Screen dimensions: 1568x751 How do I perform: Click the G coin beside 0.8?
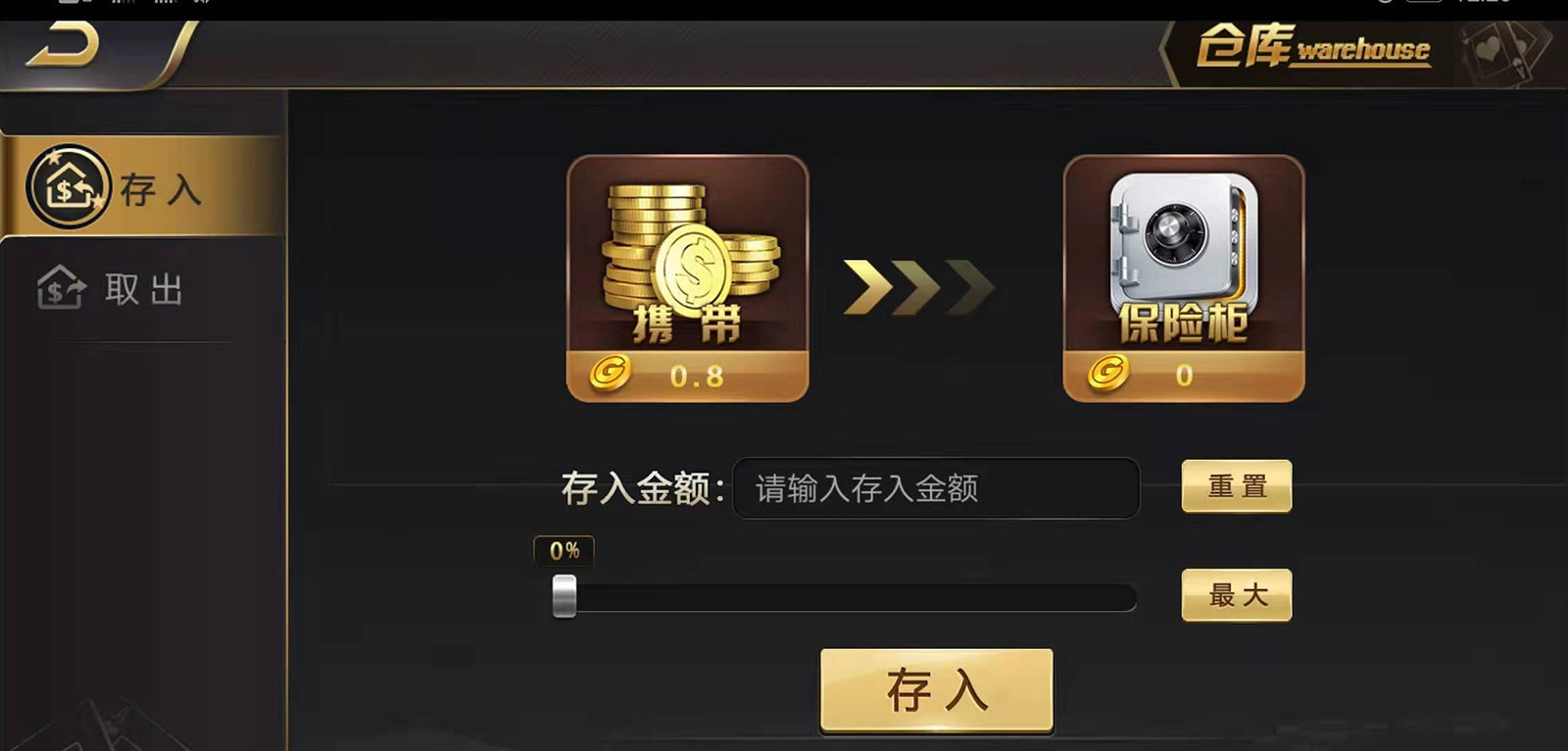click(610, 374)
